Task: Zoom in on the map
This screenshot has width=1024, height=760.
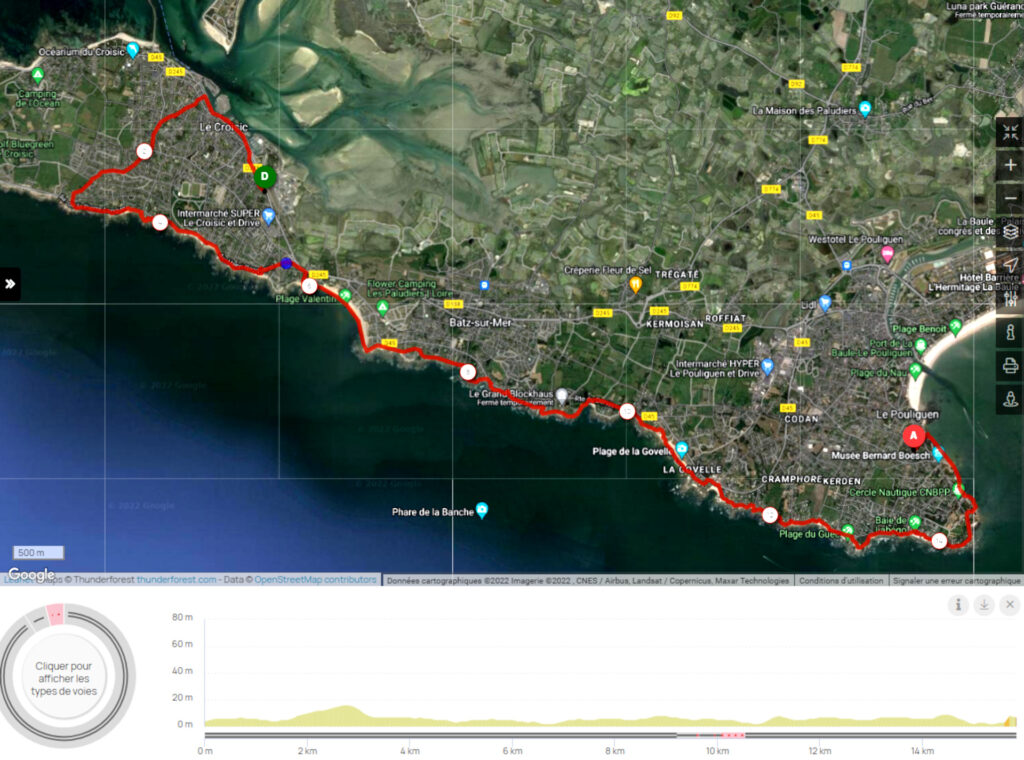Action: [x=1010, y=165]
